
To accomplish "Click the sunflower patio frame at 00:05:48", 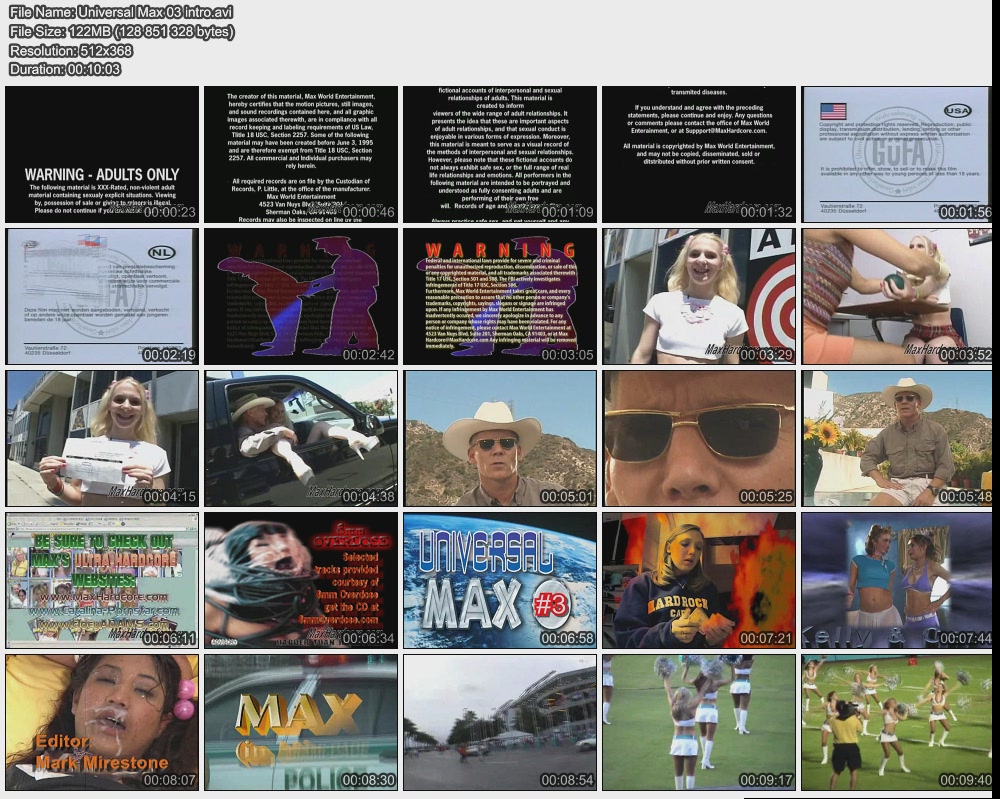I will point(897,438).
